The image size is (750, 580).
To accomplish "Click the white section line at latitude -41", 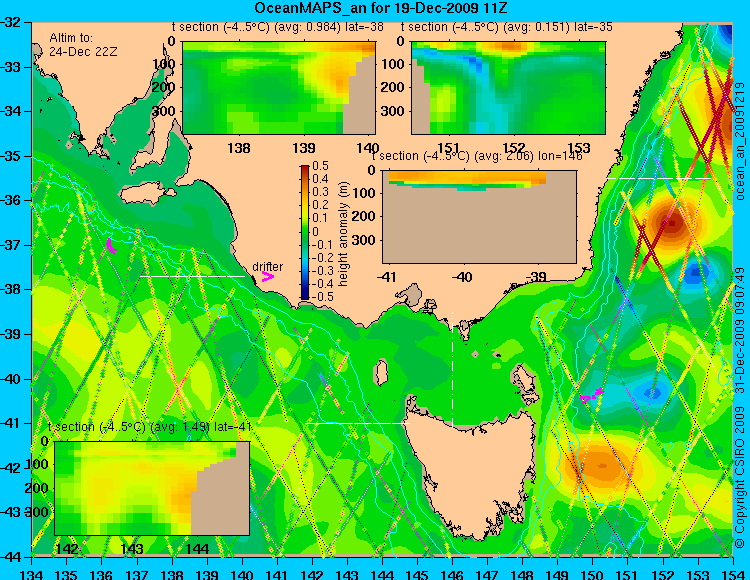I will click(x=357, y=423).
